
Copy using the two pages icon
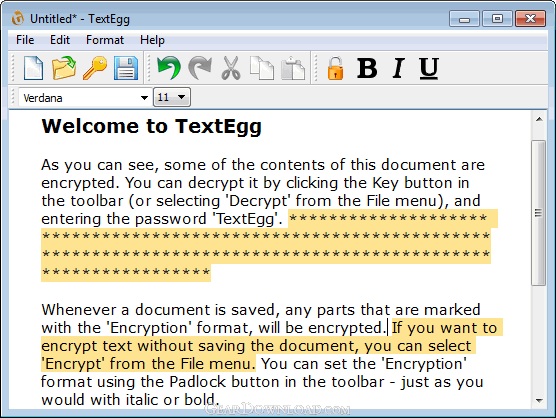261,68
